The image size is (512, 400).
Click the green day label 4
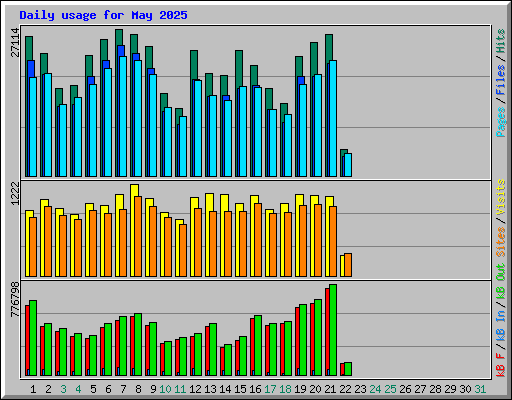(78, 389)
